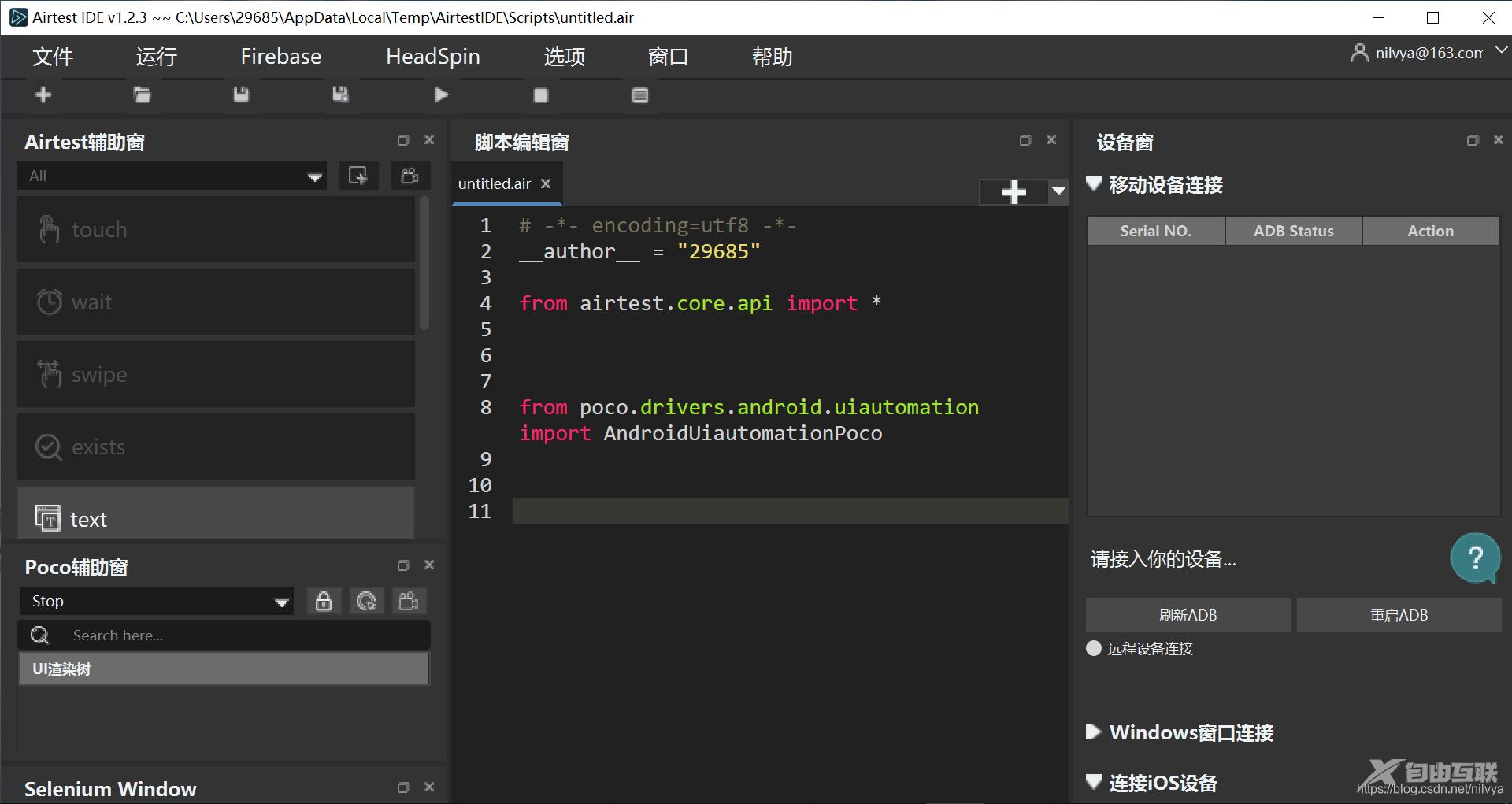The height and width of the screenshot is (804, 1512).
Task: Open the 选项 menu
Action: (x=564, y=57)
